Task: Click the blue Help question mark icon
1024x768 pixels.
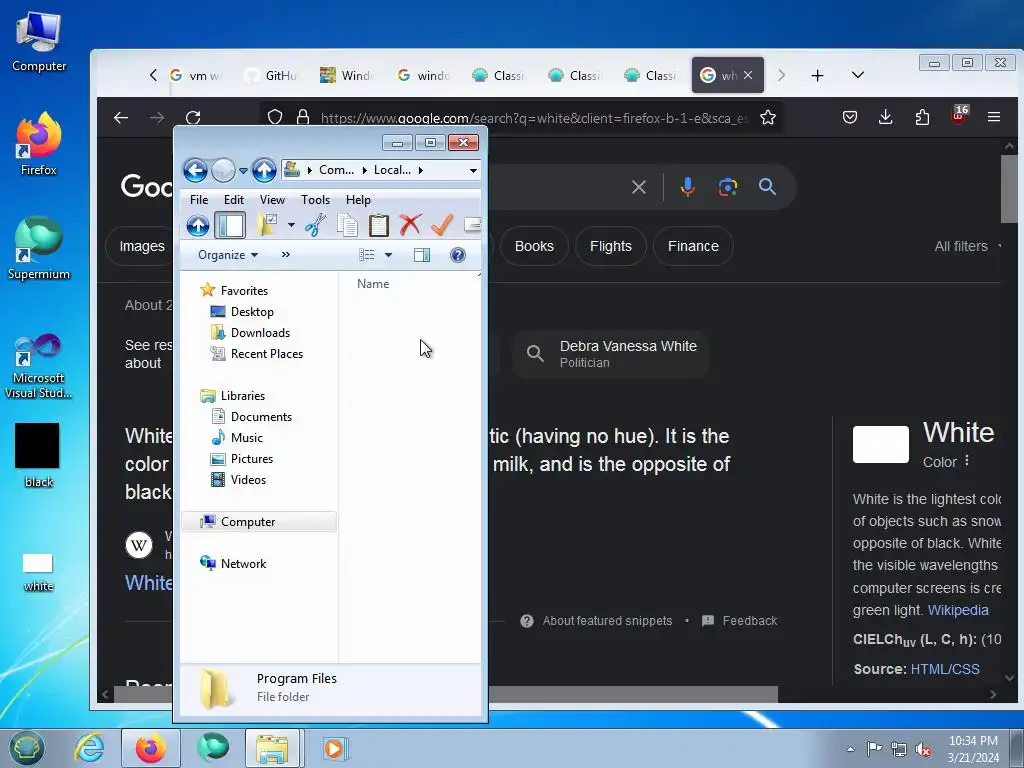Action: (458, 255)
